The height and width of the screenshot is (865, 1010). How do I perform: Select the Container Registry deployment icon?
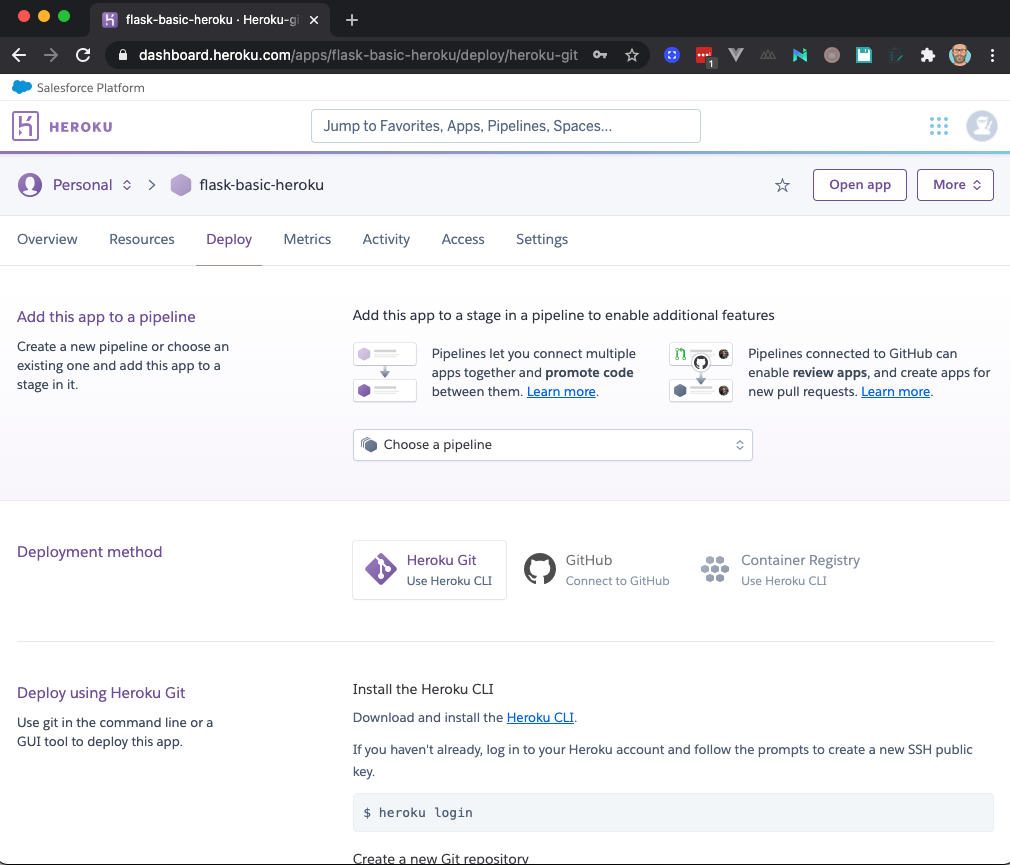[x=715, y=568]
